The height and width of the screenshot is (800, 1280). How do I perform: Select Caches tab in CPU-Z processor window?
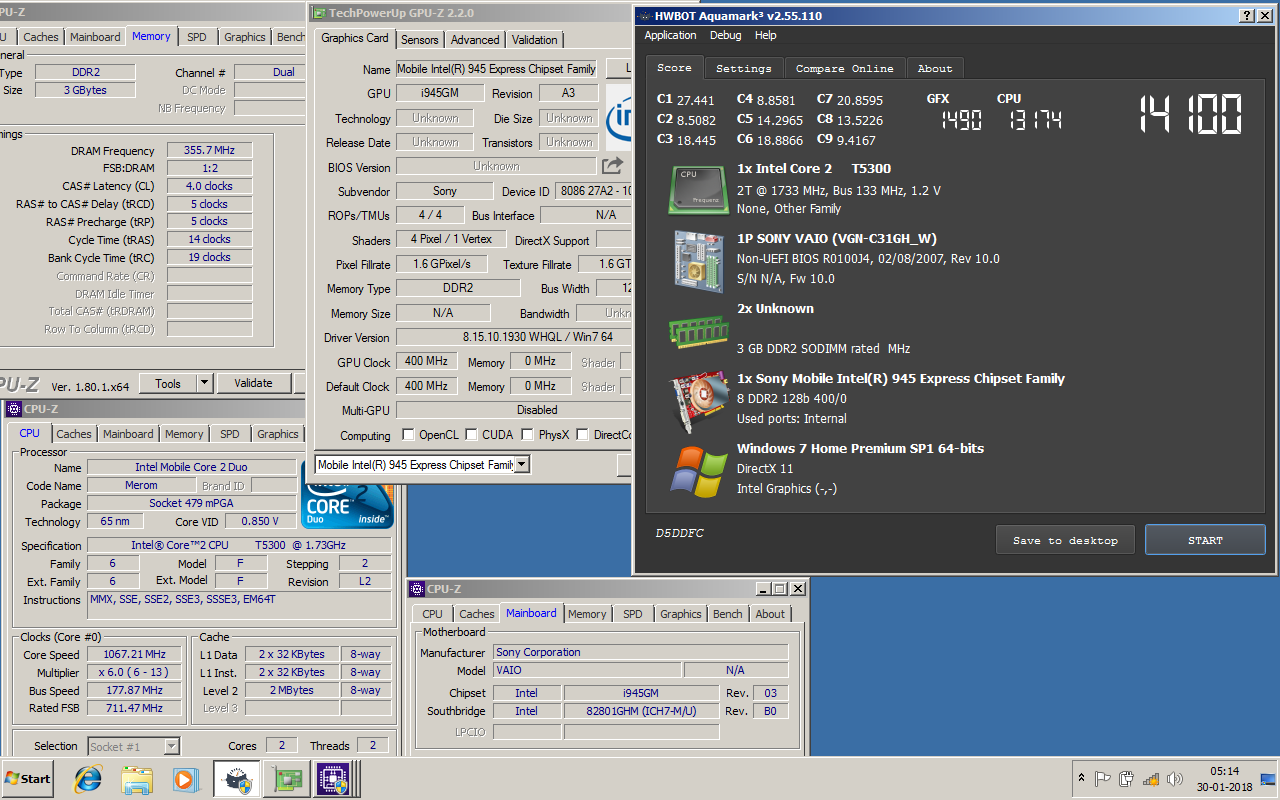(x=74, y=434)
